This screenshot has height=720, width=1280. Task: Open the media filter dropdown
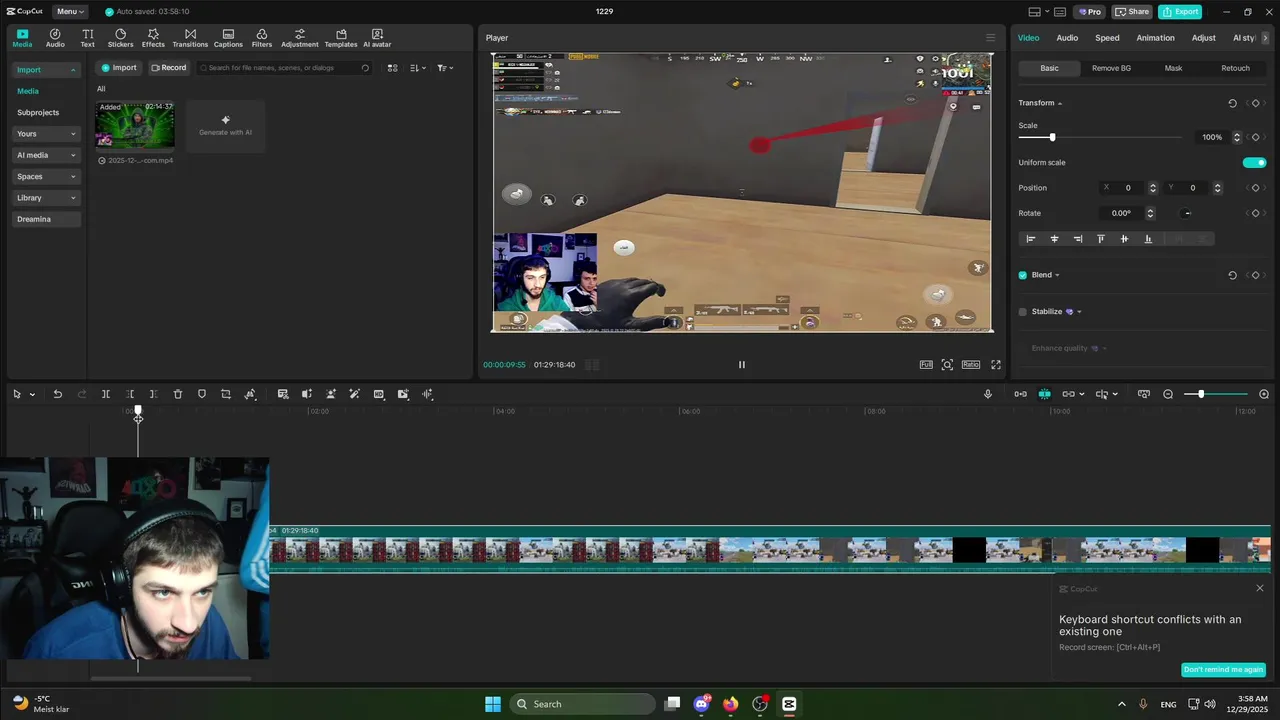(x=445, y=68)
